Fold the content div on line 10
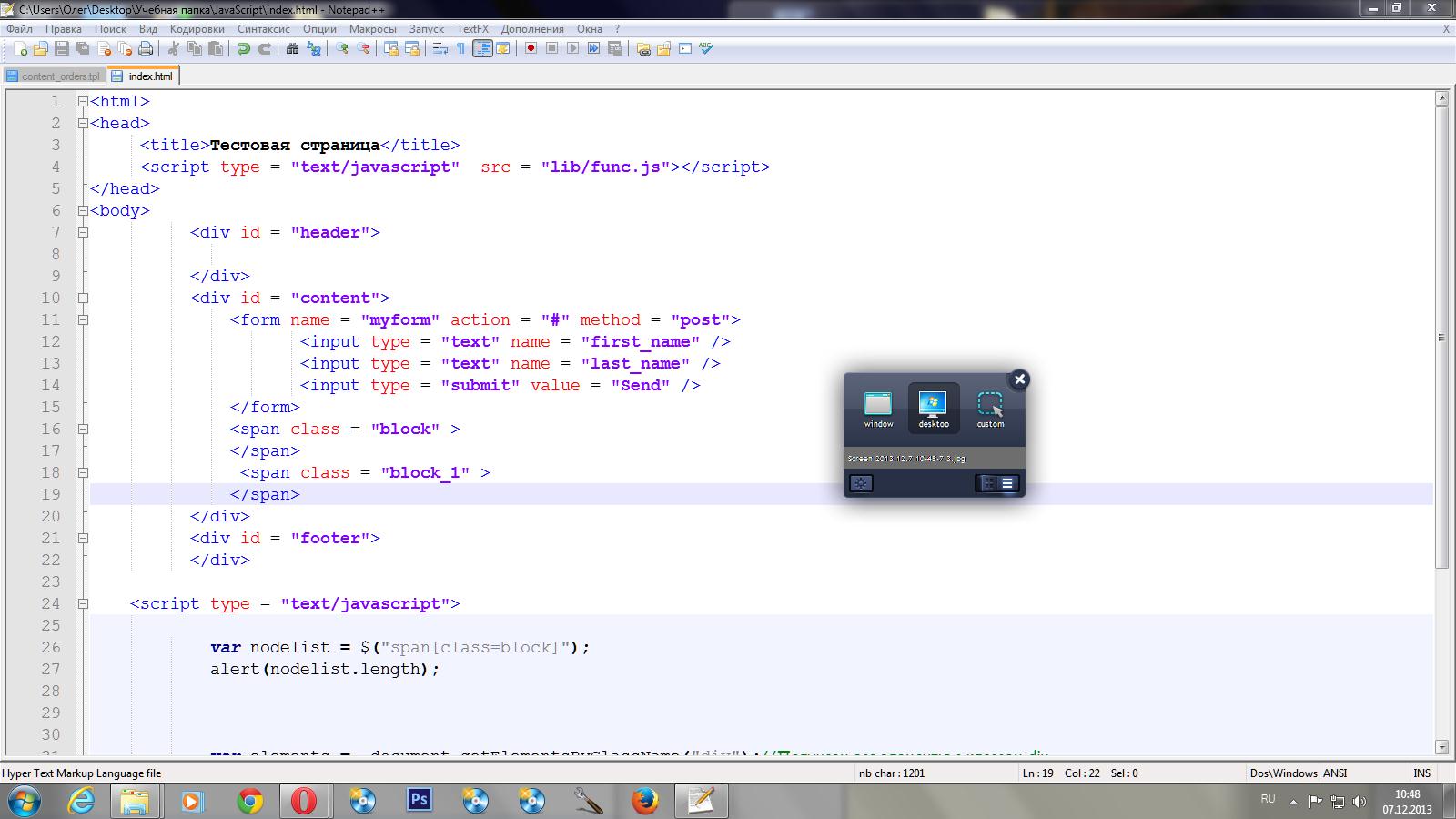Viewport: 1456px width, 819px height. pos(83,298)
